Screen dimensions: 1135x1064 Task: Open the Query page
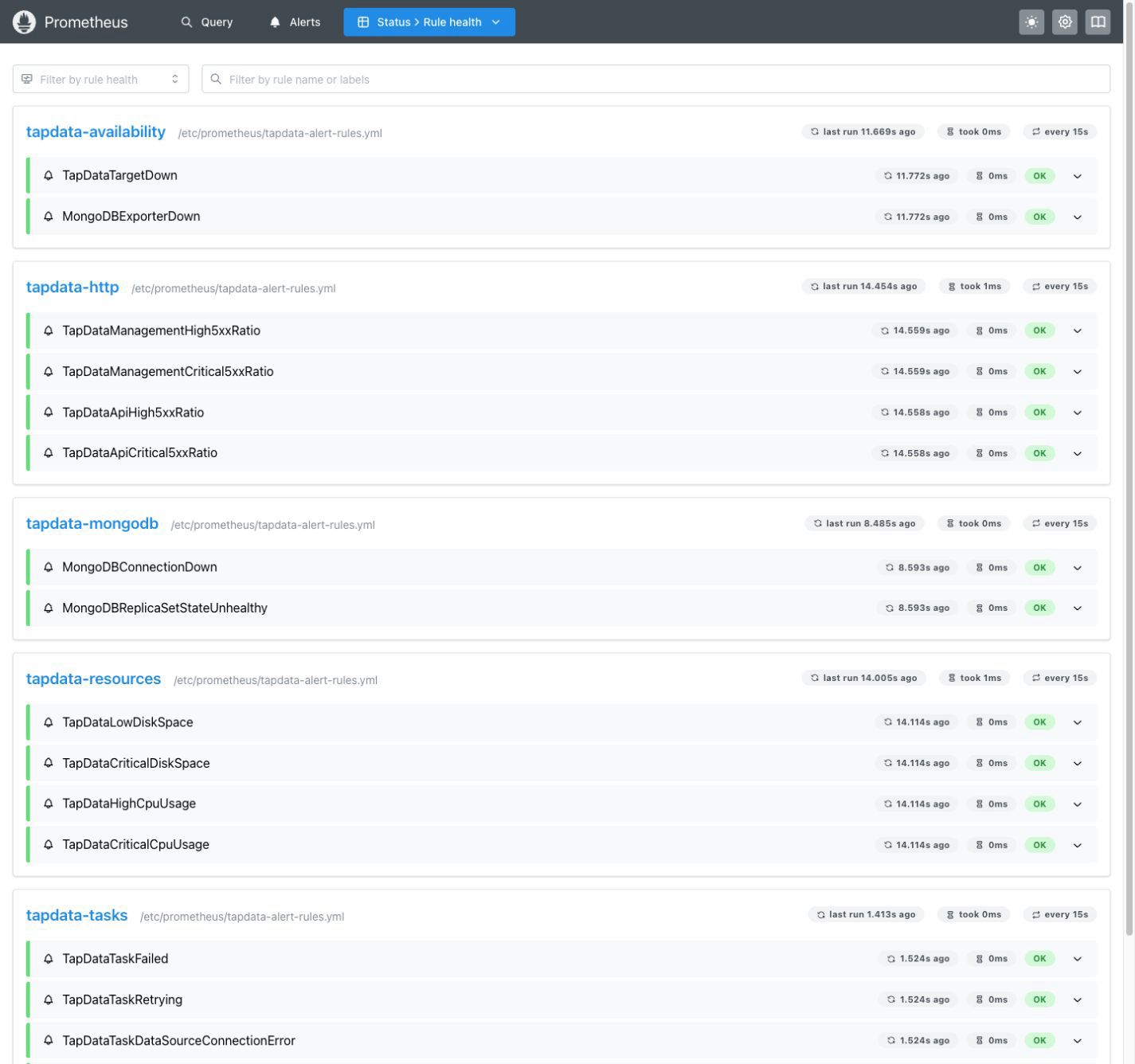[207, 22]
